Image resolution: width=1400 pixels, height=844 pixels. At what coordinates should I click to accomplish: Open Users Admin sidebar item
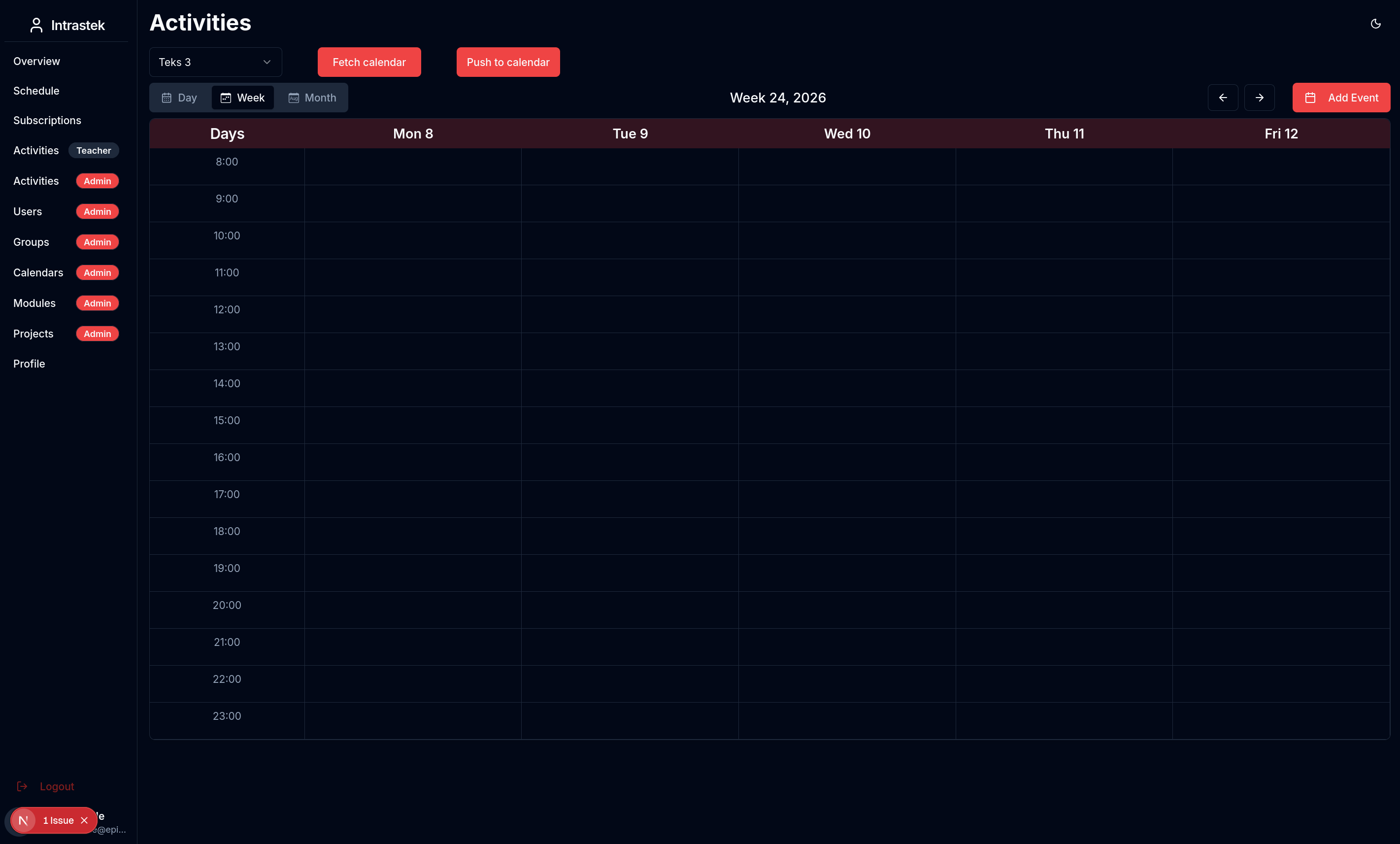[x=66, y=211]
